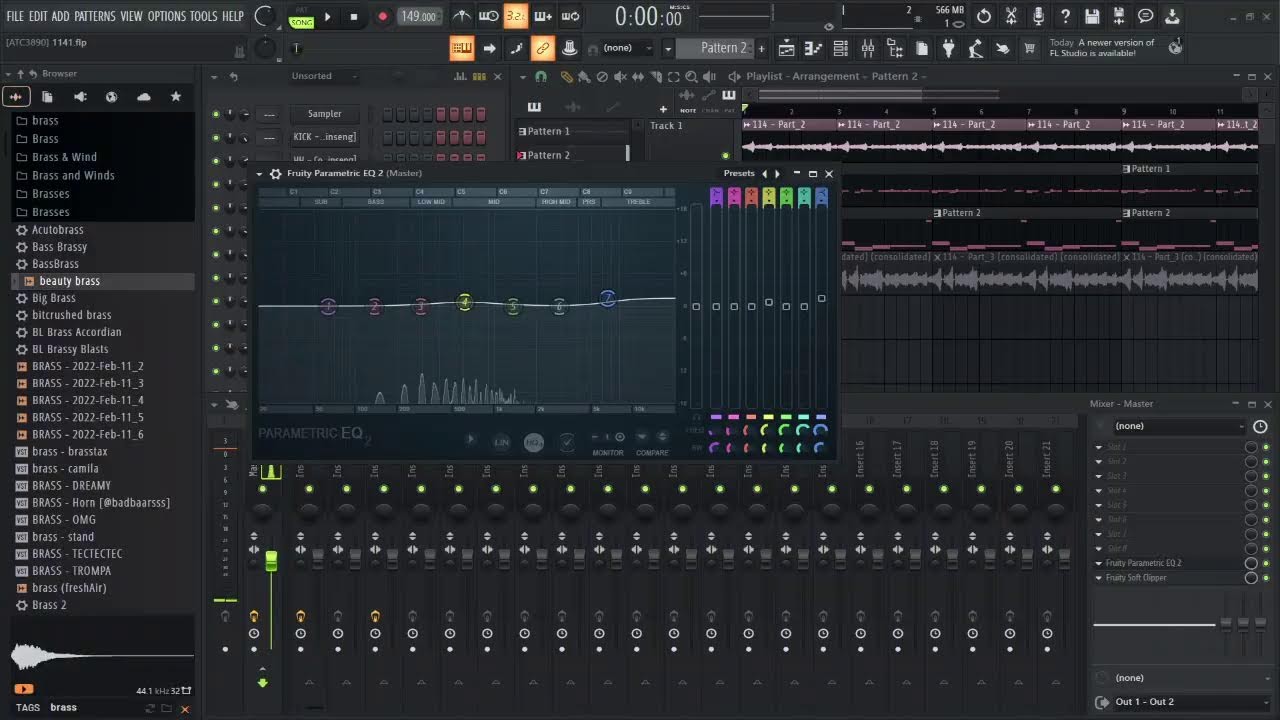
Task: Toggle the Sampler channel mute LED
Action: tap(215, 114)
